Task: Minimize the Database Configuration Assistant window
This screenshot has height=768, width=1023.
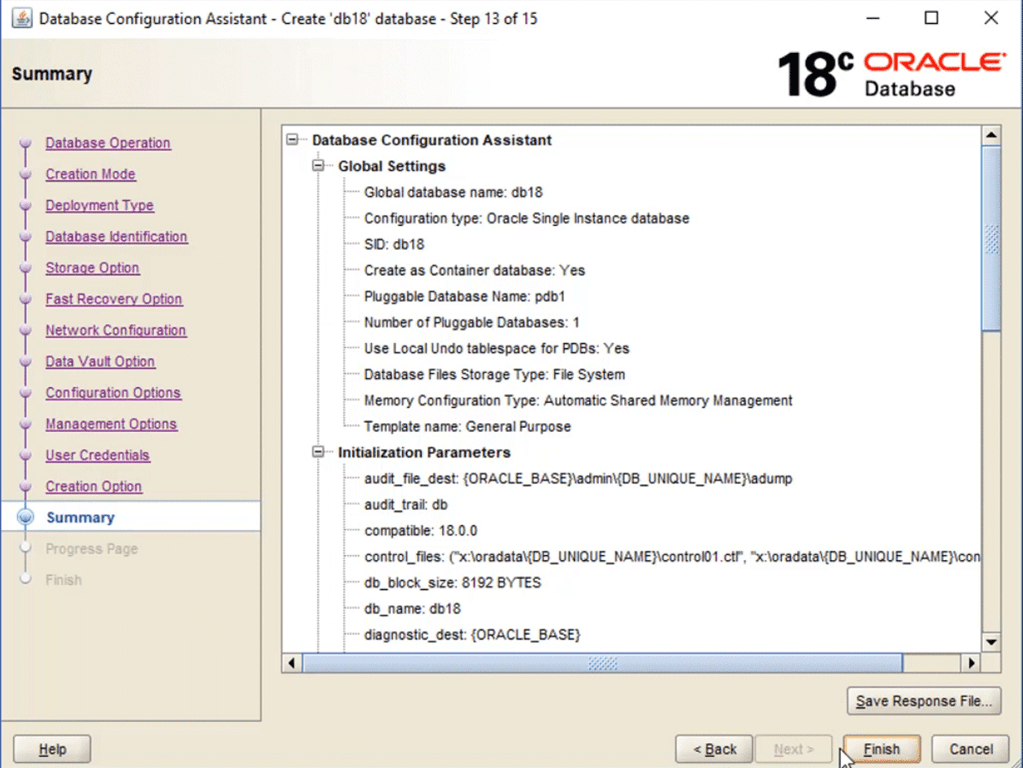Action: pyautogui.click(x=873, y=18)
